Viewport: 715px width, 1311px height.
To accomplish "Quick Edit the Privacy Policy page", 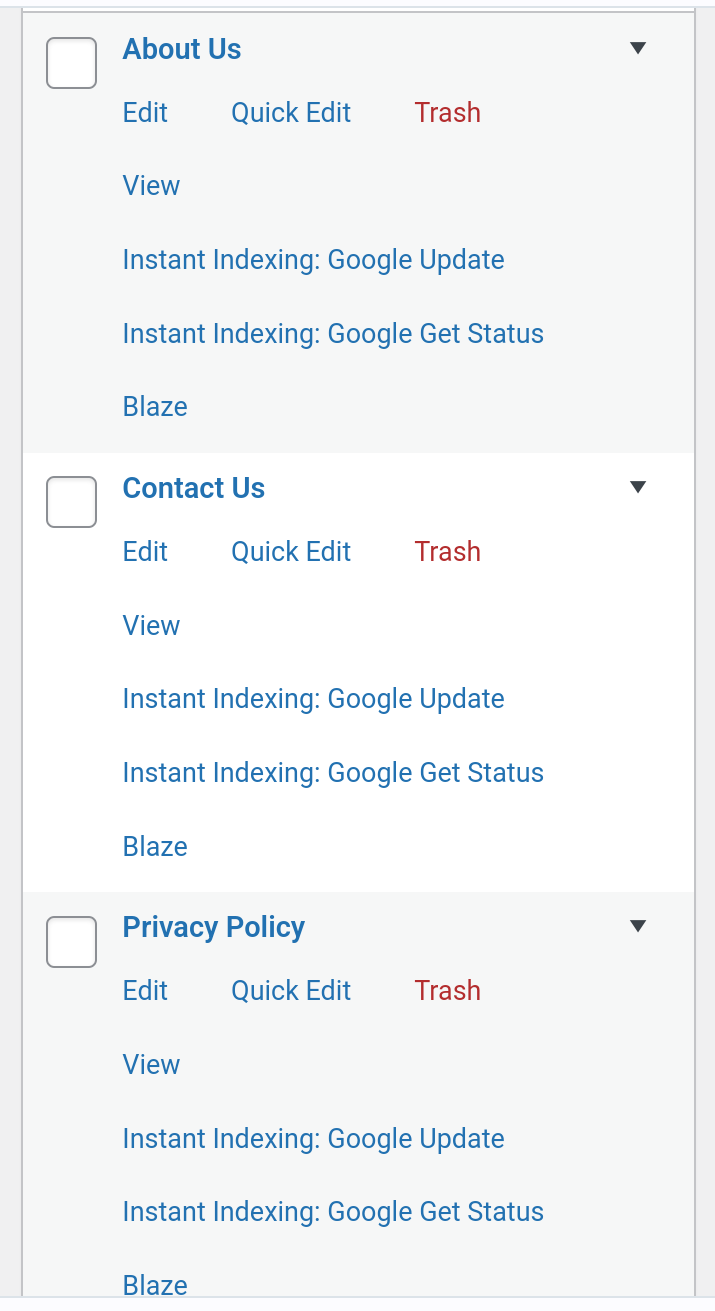I will (291, 991).
